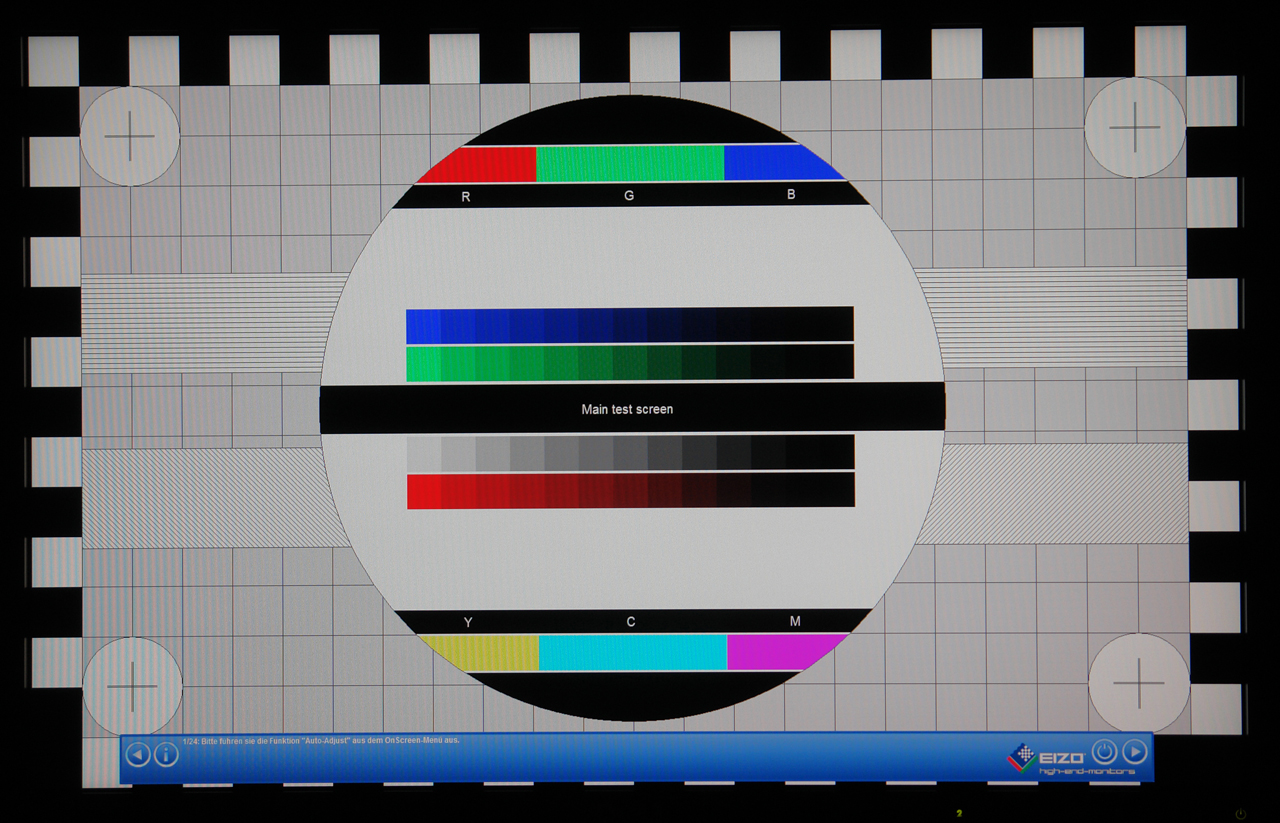The width and height of the screenshot is (1280, 823).
Task: Click the "1/24: Bitte führen sie" instruction text
Action: pos(321,741)
